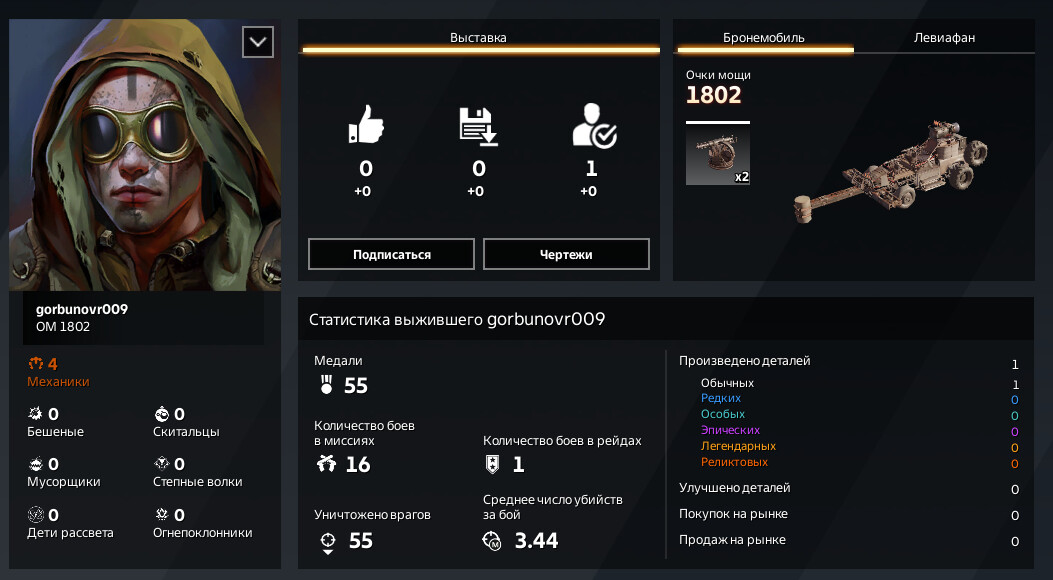Click the mission battles icon beside 16
This screenshot has height=580, width=1053.
(x=326, y=463)
